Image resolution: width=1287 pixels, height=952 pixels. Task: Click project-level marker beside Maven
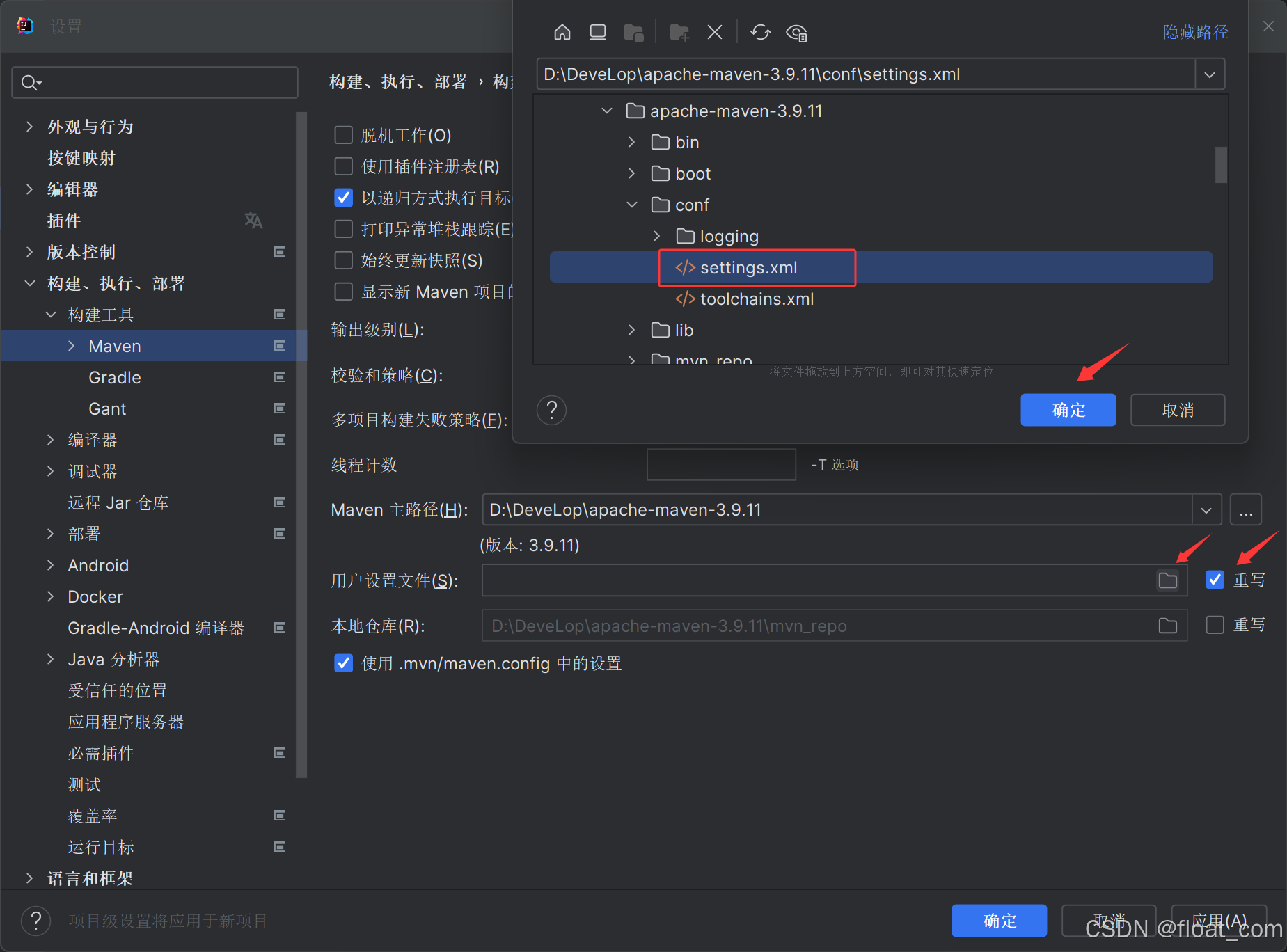[x=280, y=346]
